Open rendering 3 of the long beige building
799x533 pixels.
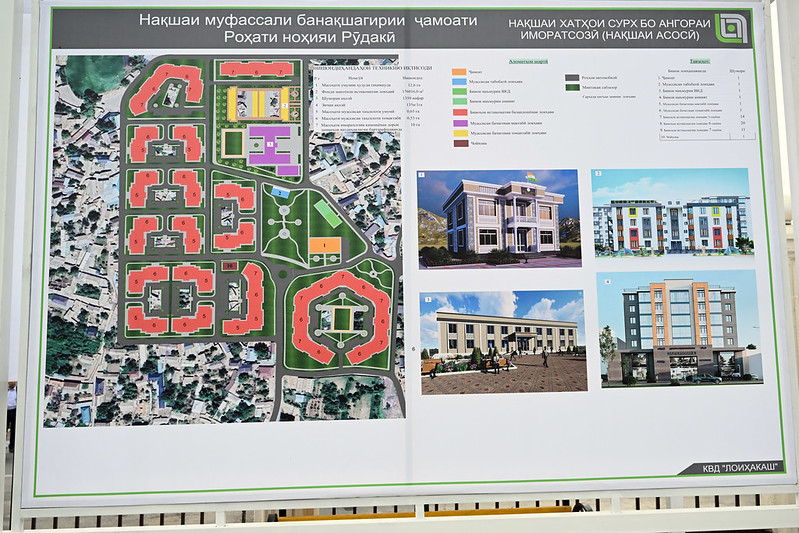(x=502, y=342)
